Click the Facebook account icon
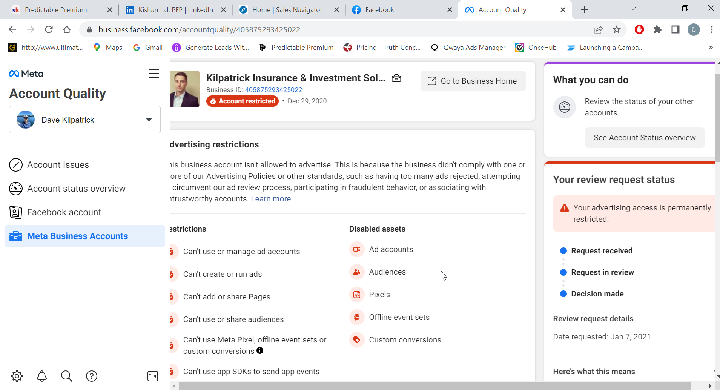 click(16, 212)
